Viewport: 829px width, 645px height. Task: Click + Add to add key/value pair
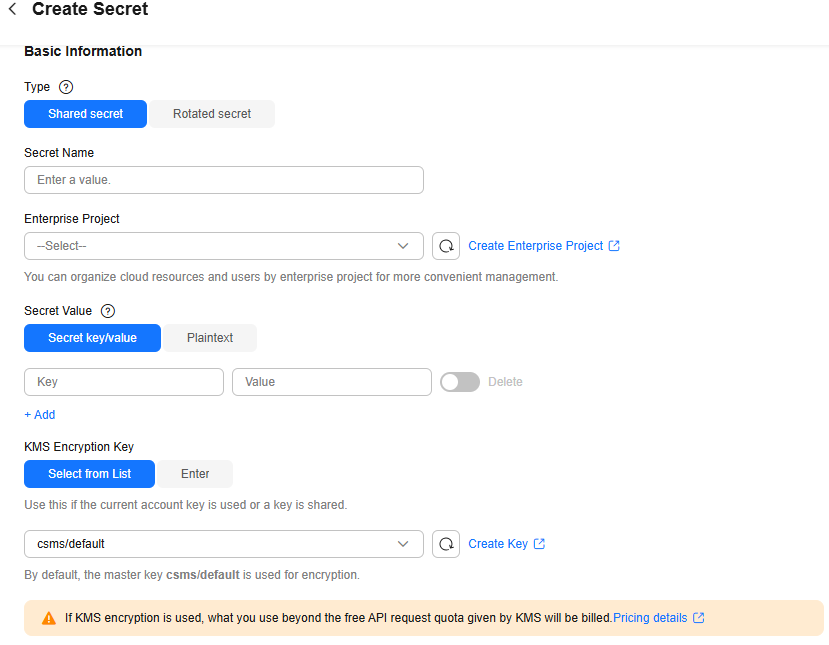40,415
